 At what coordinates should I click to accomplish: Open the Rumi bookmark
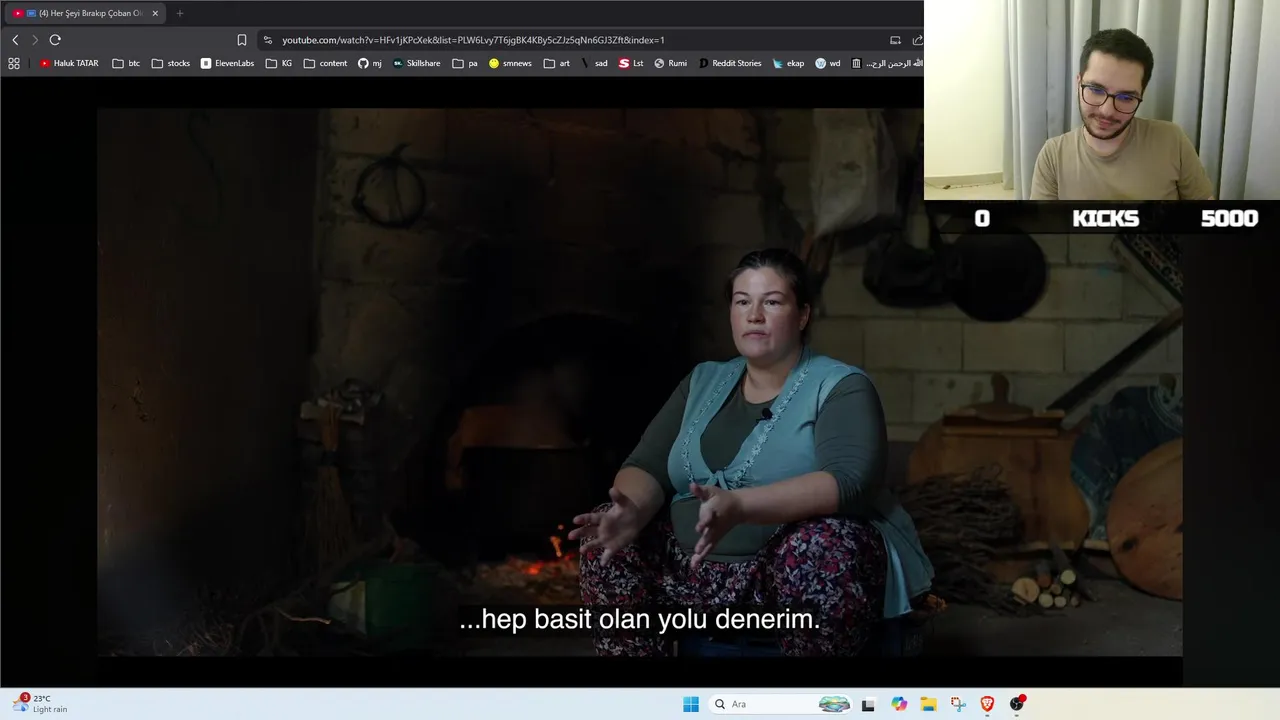670,63
